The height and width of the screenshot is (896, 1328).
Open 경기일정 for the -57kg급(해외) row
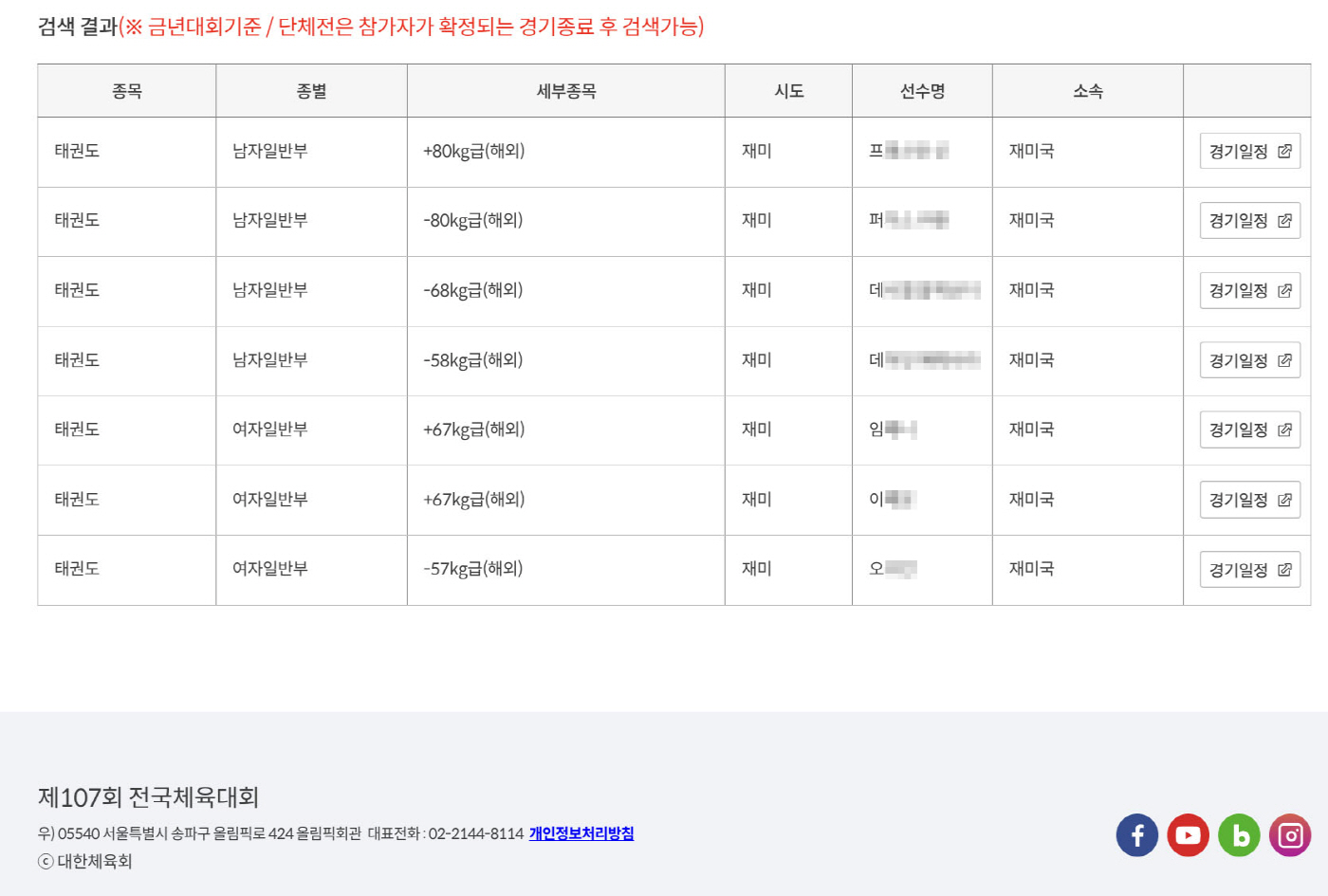pos(1249,570)
